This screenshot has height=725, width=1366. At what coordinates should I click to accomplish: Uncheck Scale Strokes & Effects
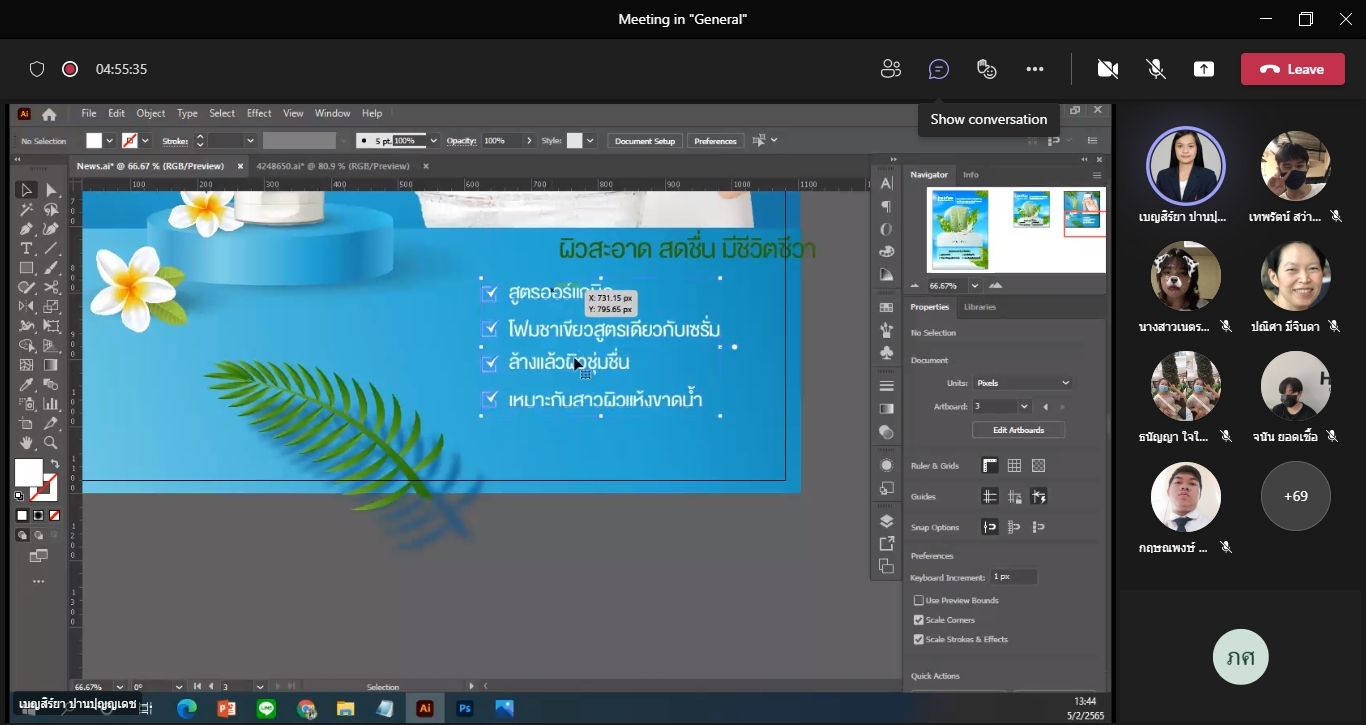[x=919, y=639]
